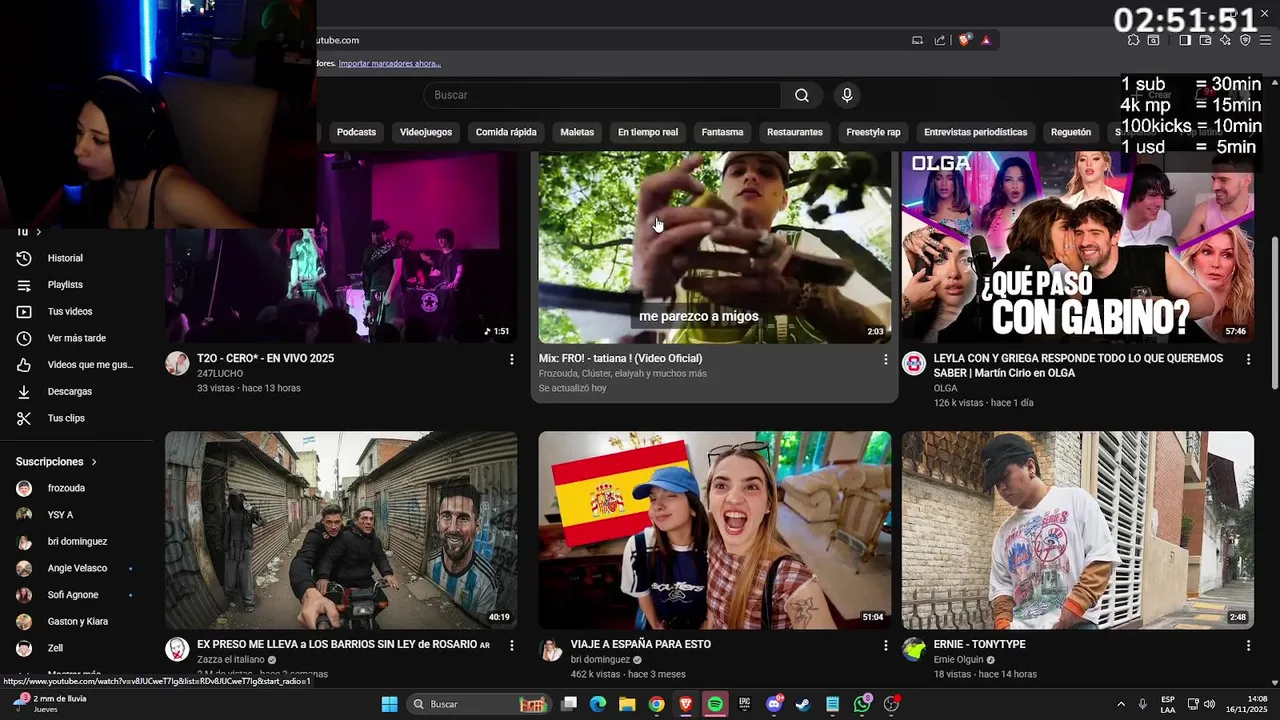Open options menu for ERNIE - TONYTYPE

point(1248,646)
